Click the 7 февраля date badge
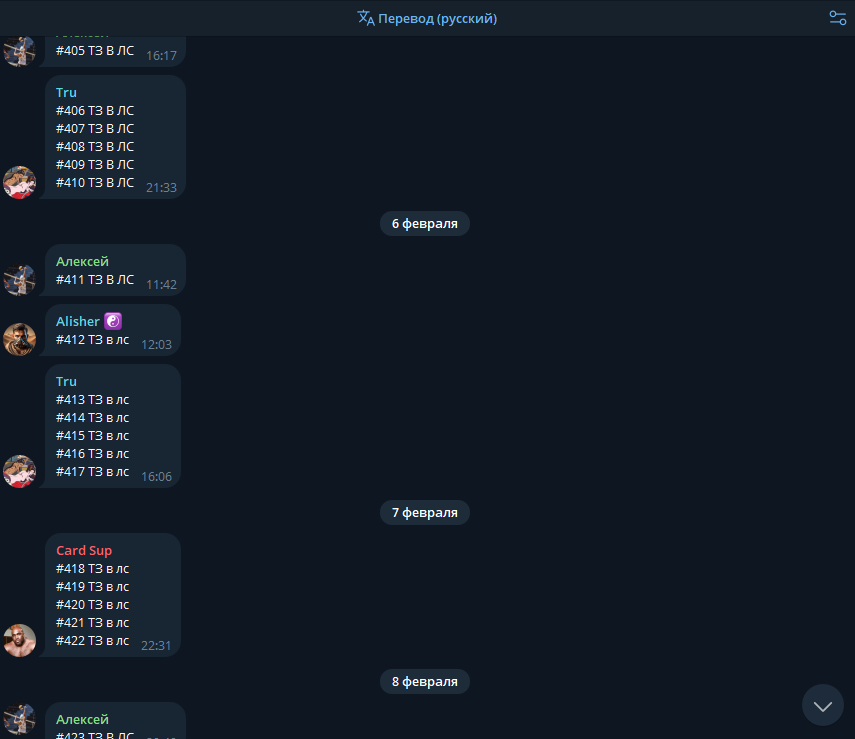Image resolution: width=855 pixels, height=739 pixels. coord(425,513)
